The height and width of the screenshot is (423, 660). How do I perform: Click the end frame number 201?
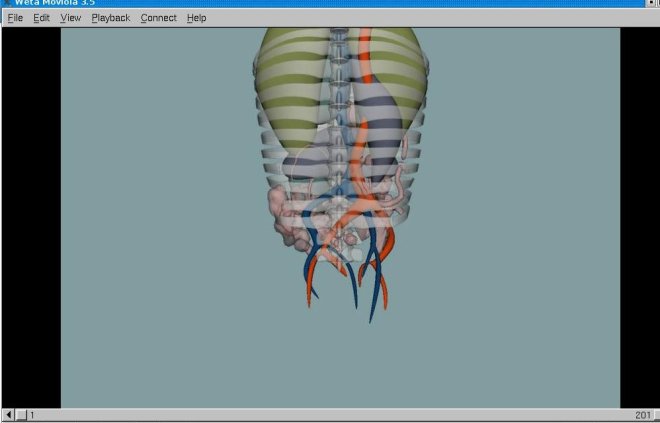click(642, 414)
